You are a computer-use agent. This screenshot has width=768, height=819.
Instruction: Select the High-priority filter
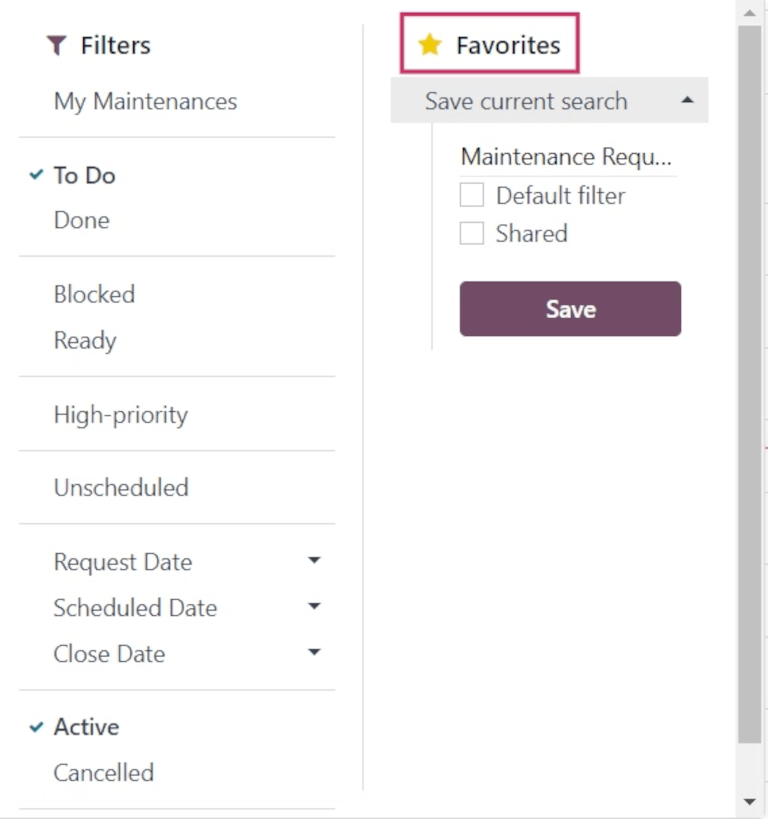coord(120,414)
